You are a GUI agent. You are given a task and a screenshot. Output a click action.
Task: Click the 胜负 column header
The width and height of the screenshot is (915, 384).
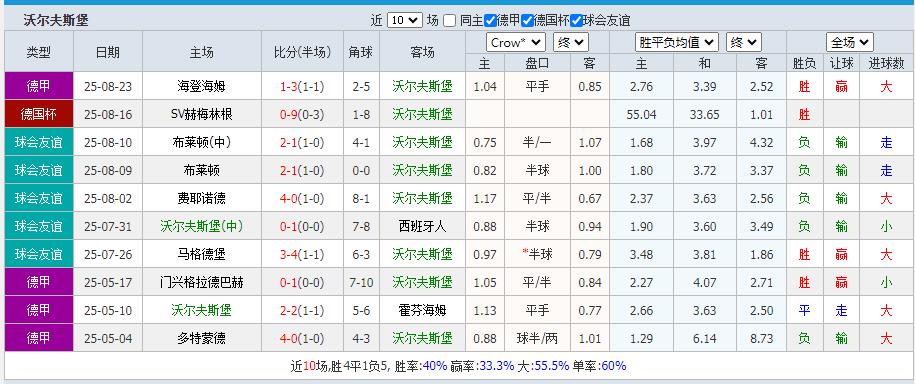[x=804, y=63]
